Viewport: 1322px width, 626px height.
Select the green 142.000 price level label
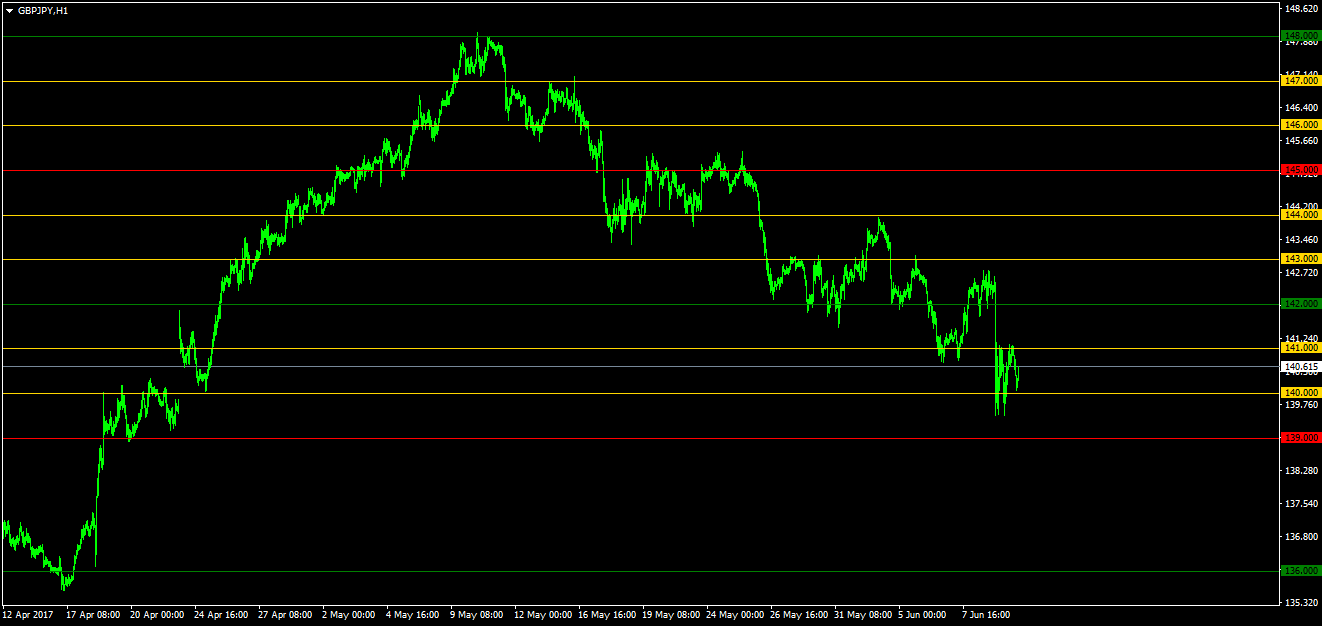click(x=1301, y=304)
